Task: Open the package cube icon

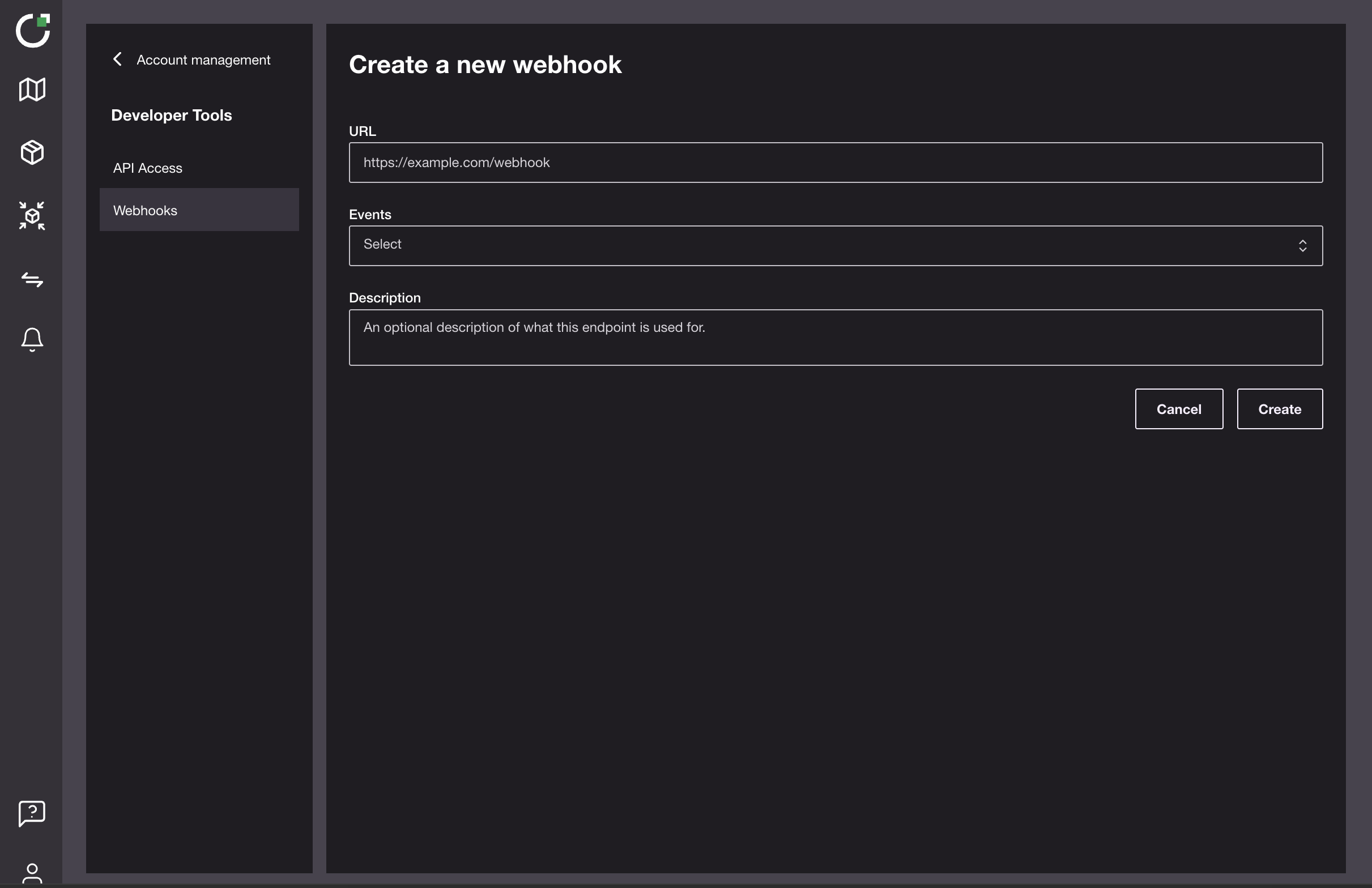Action: point(32,153)
